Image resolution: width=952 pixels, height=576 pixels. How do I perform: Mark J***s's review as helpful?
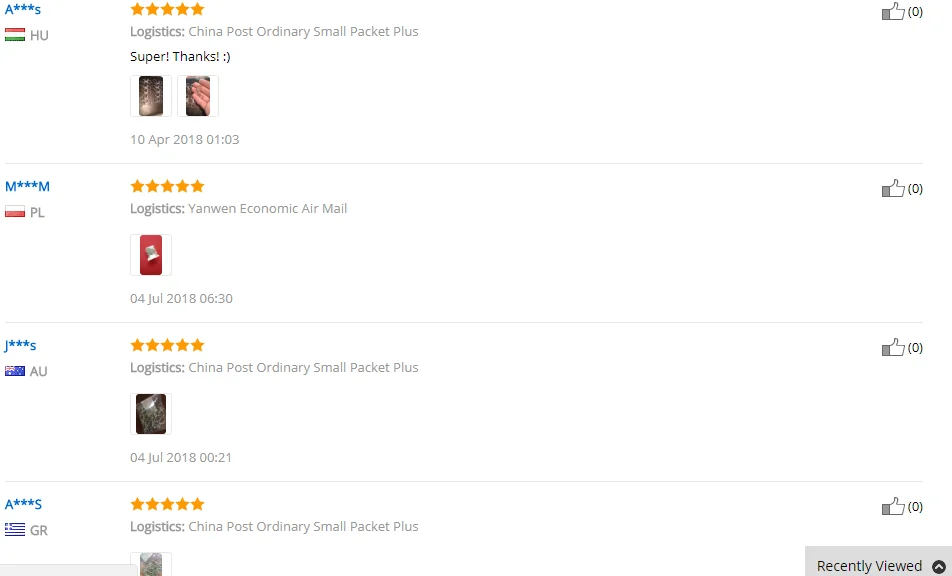pos(893,347)
